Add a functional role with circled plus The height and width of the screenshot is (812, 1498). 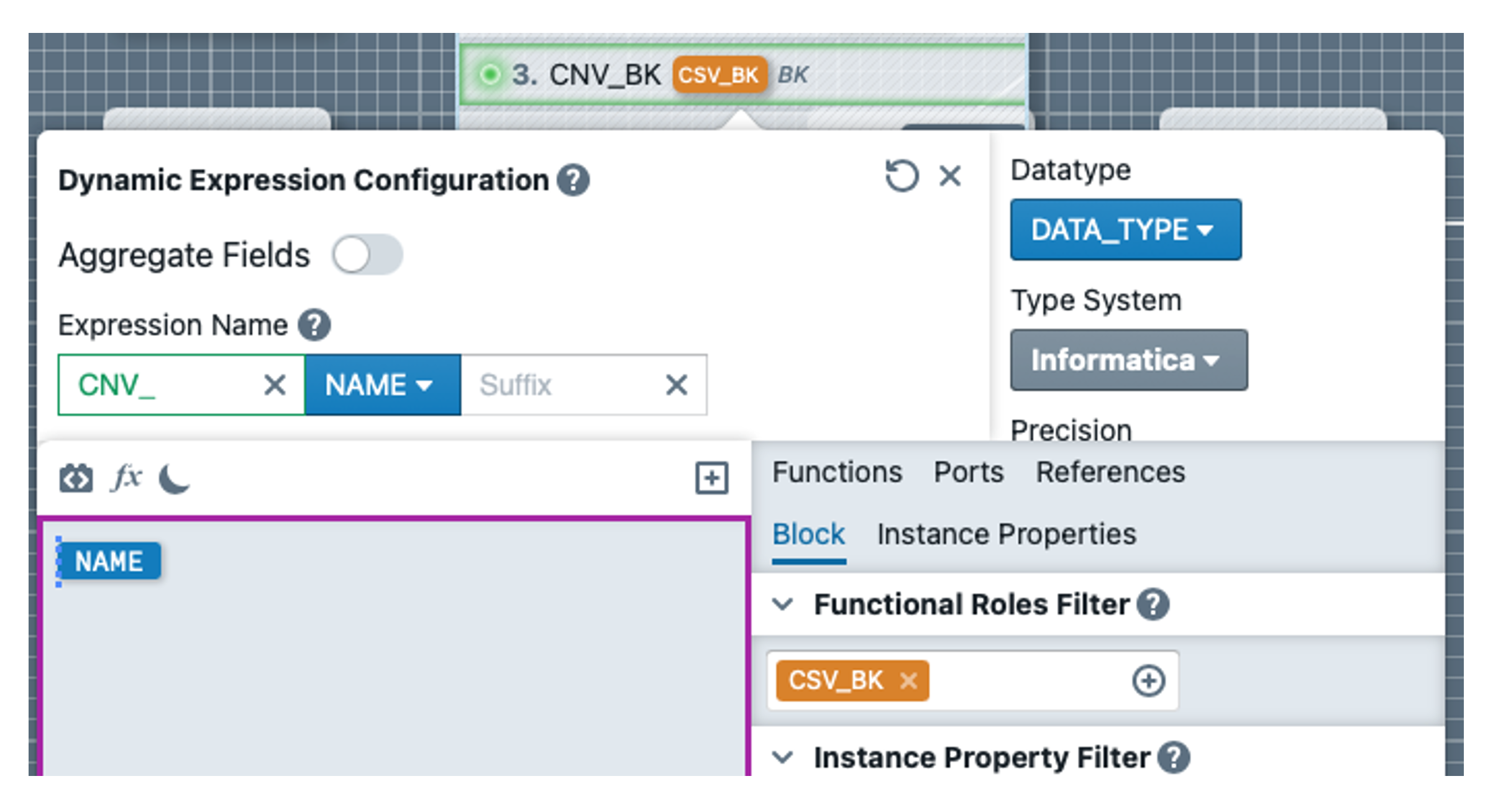[1148, 681]
